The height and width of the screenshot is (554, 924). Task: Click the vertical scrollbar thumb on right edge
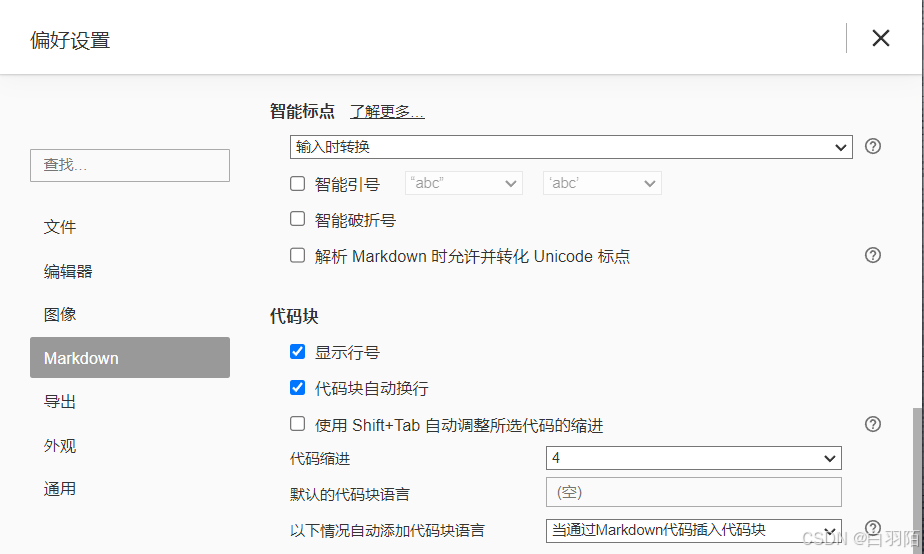click(918, 480)
